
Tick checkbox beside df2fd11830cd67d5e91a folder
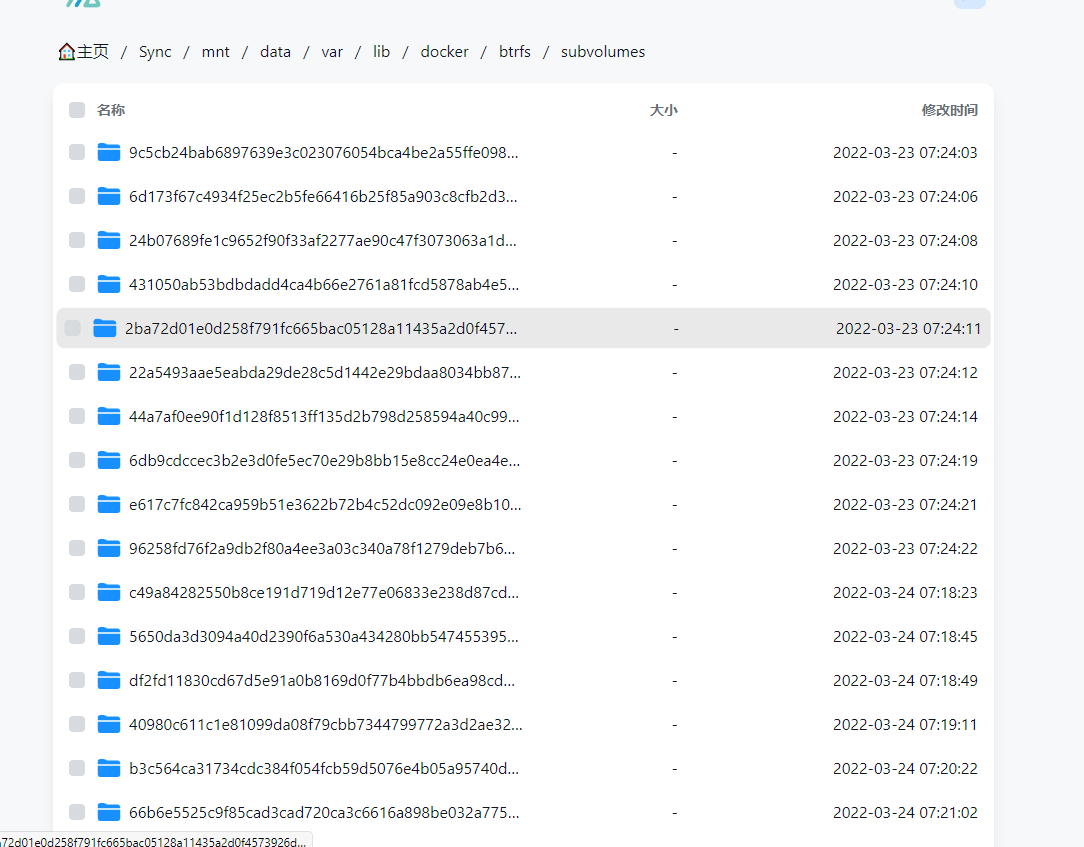(x=77, y=680)
